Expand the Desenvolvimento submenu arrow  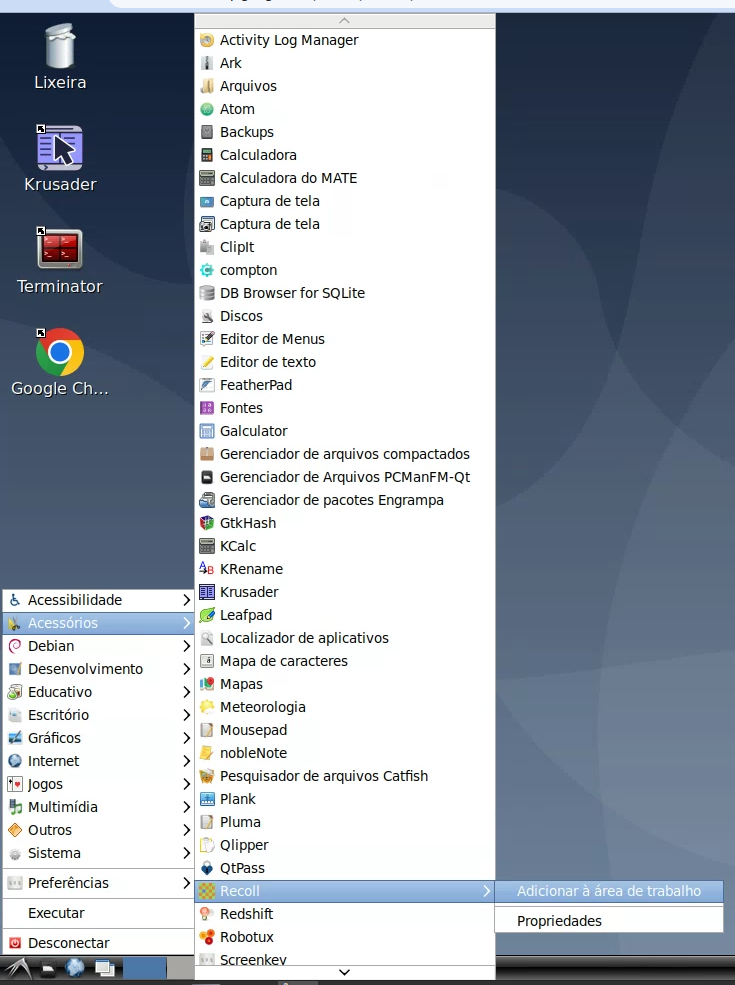(x=186, y=670)
